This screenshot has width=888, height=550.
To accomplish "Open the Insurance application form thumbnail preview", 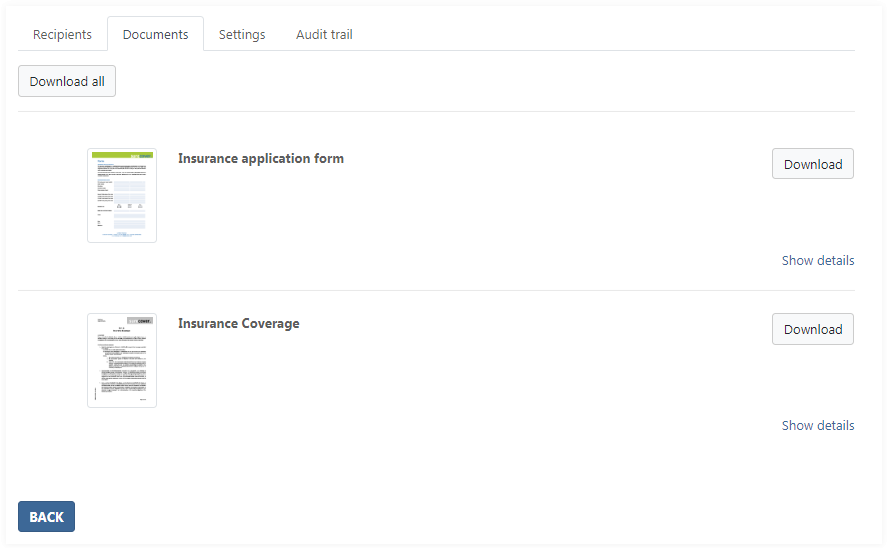I will point(122,196).
